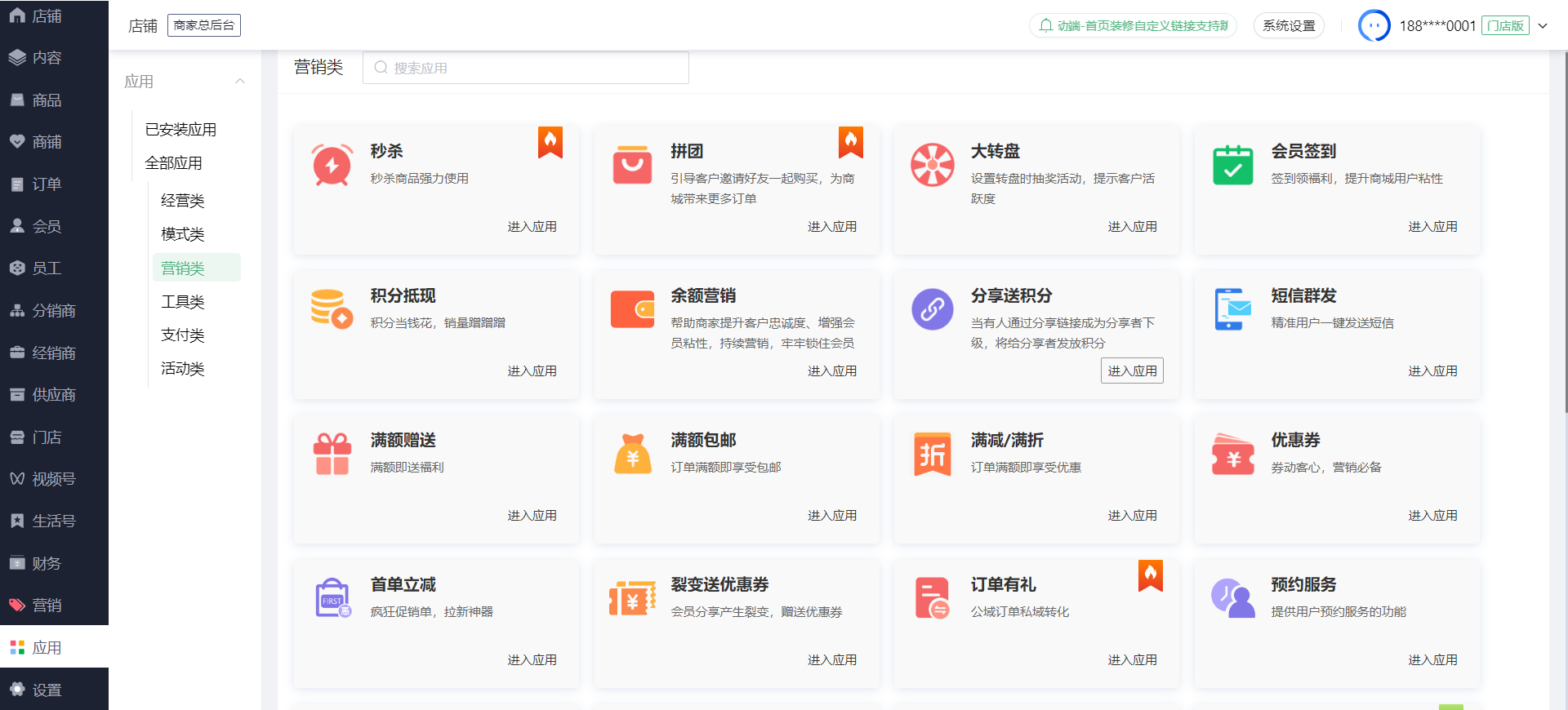The height and width of the screenshot is (710, 1568).
Task: Click 进入应用 on the 分享送积分 card
Action: (x=1132, y=371)
